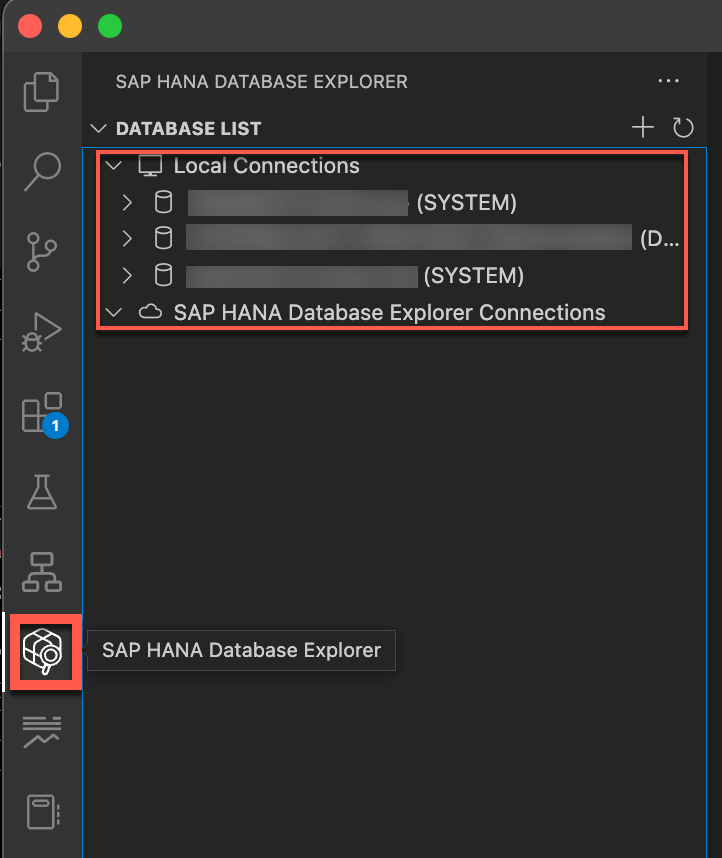
Task: Select SAP HANA Database Explorer Connections label
Action: click(x=389, y=312)
